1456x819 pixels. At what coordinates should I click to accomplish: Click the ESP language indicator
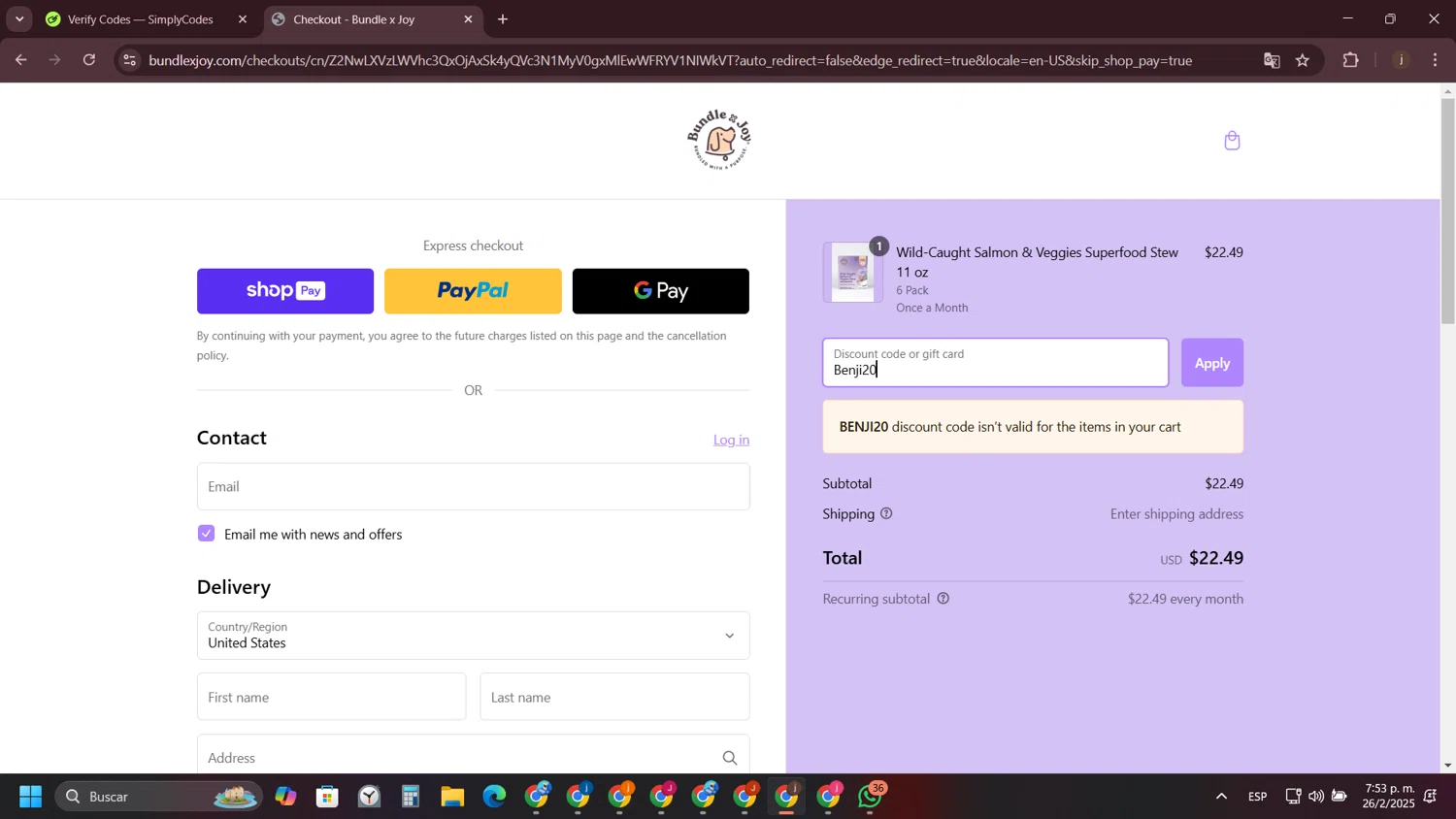[x=1257, y=797]
